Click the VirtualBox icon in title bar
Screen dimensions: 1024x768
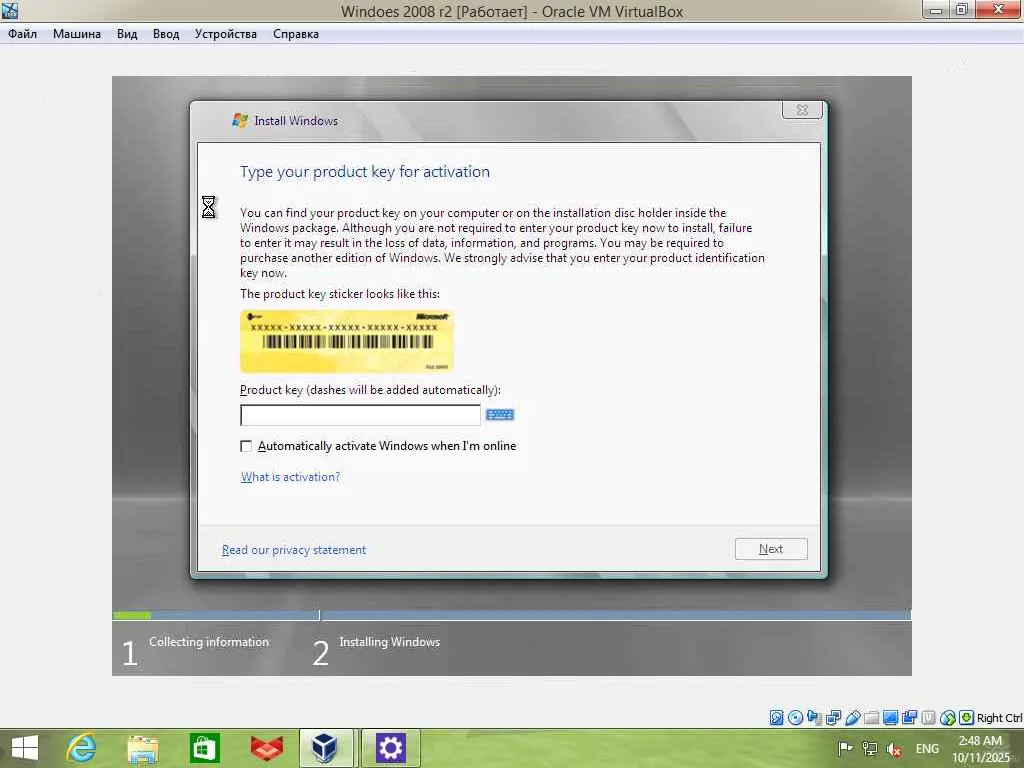pos(9,10)
